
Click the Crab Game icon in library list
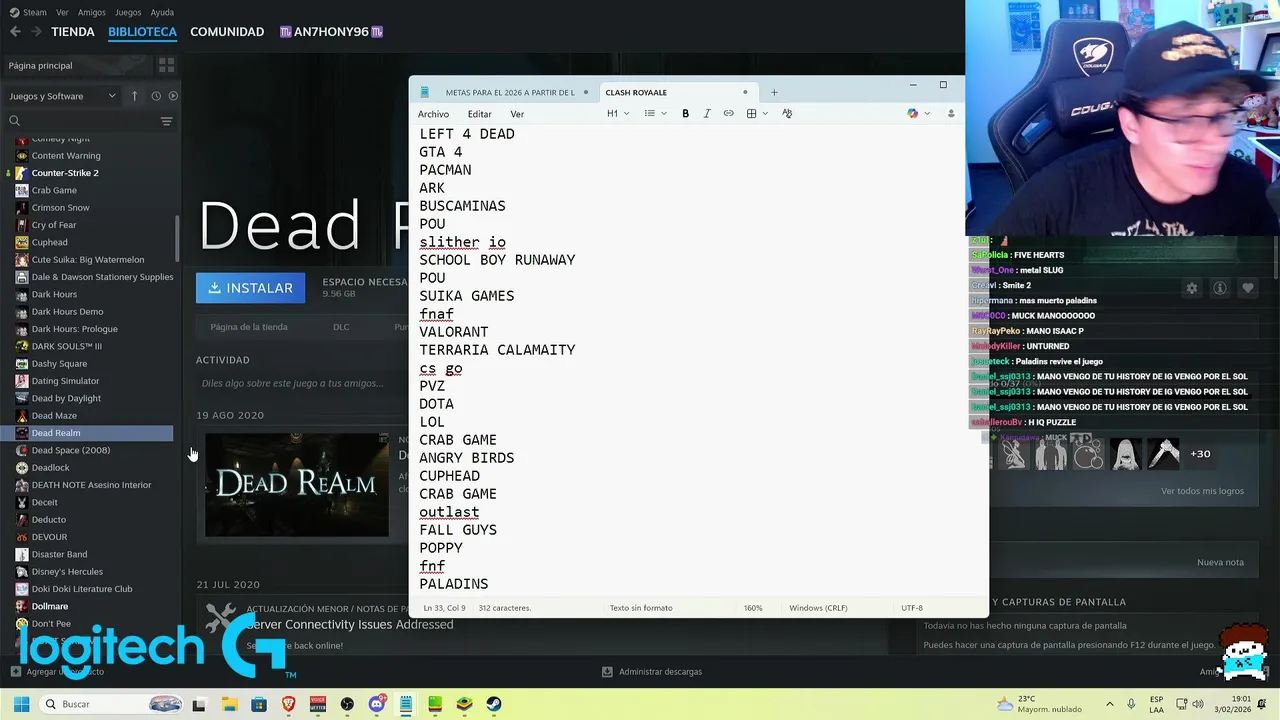pos(22,190)
